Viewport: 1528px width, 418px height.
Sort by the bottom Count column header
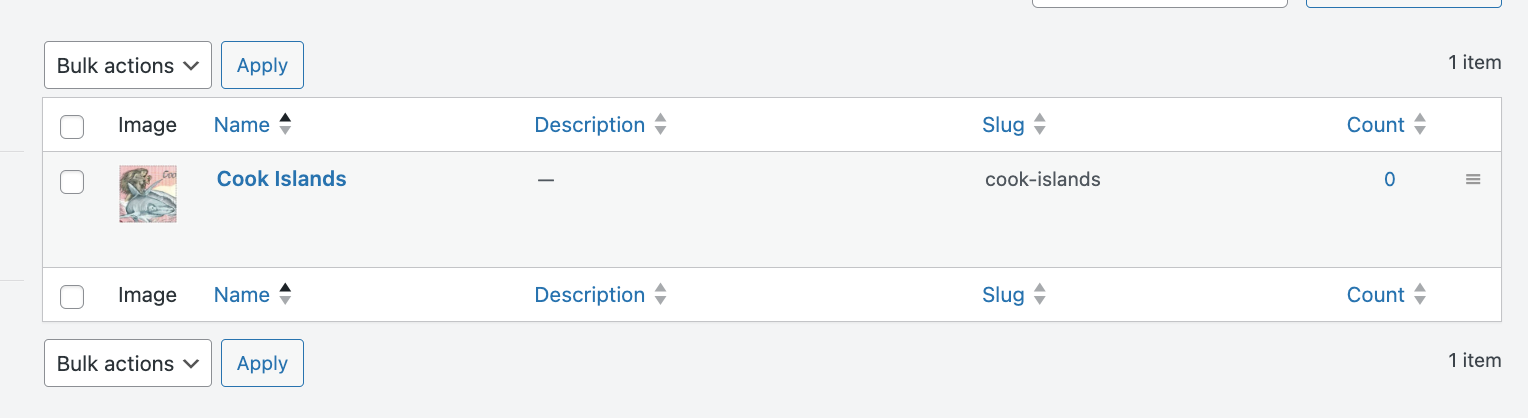tap(1375, 295)
